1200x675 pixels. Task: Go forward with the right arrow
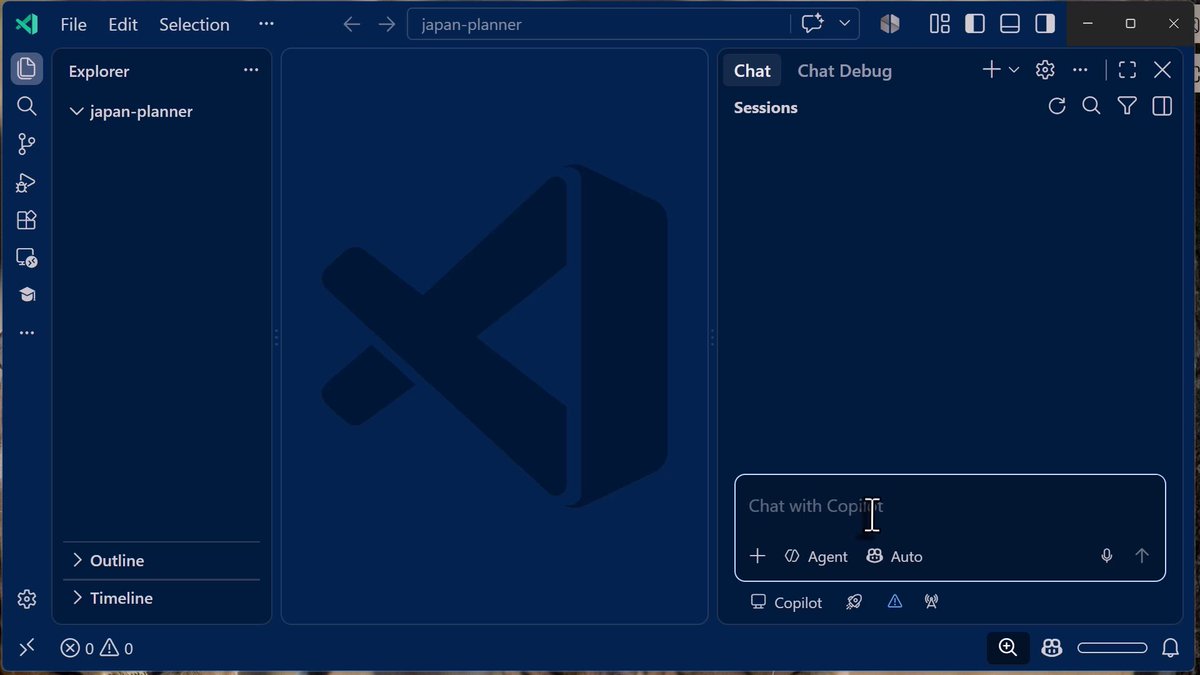pos(387,24)
